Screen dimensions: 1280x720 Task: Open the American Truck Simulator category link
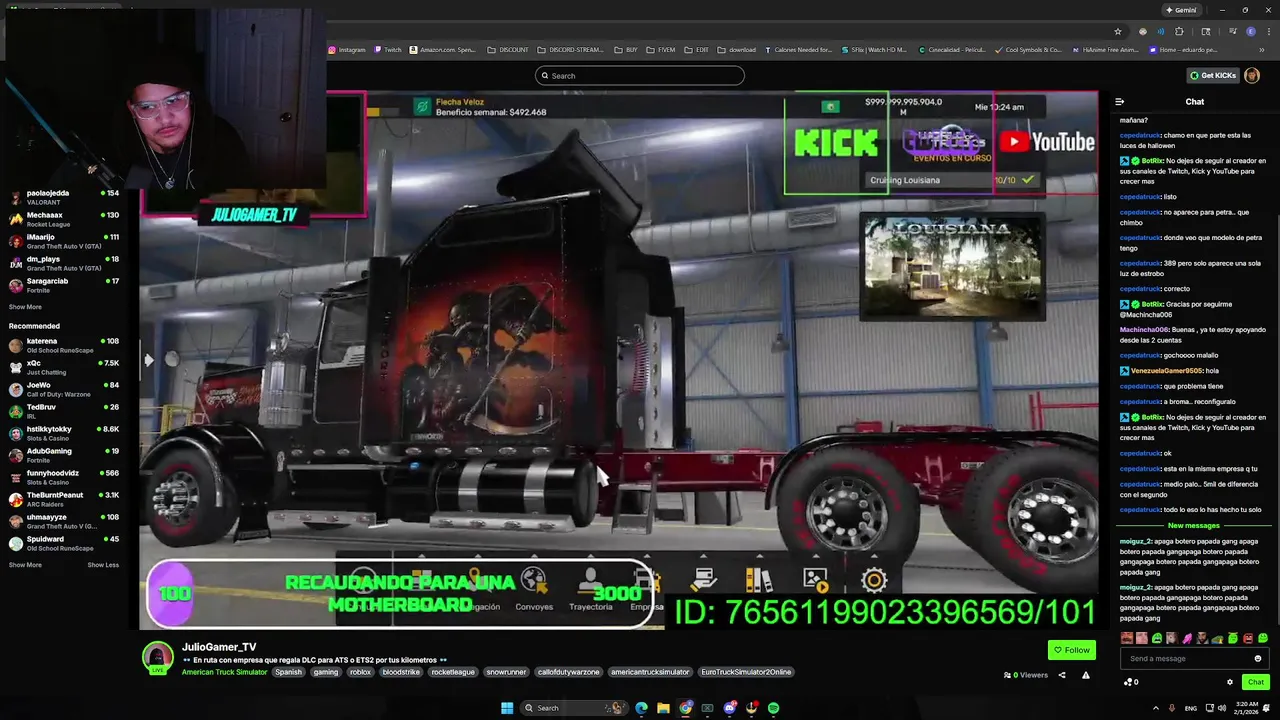(224, 672)
